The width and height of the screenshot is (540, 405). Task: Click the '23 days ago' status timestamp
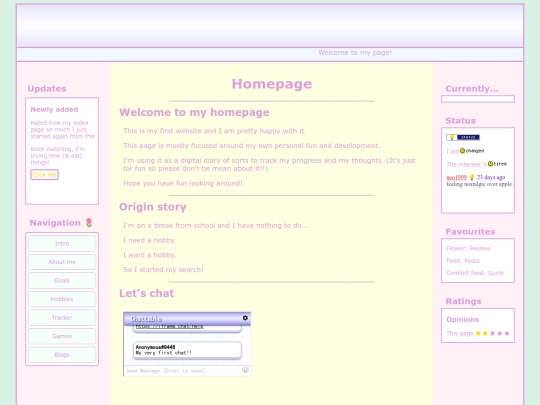pos(491,177)
